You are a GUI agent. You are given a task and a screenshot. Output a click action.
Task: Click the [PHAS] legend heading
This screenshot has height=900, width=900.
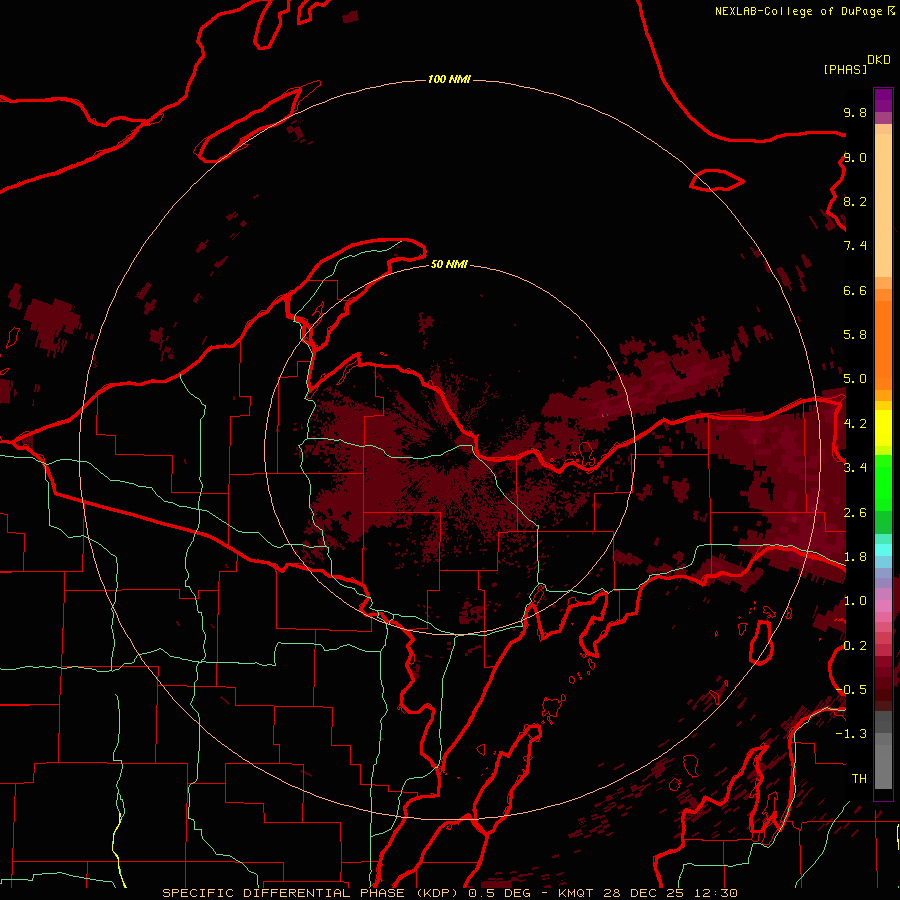(845, 69)
